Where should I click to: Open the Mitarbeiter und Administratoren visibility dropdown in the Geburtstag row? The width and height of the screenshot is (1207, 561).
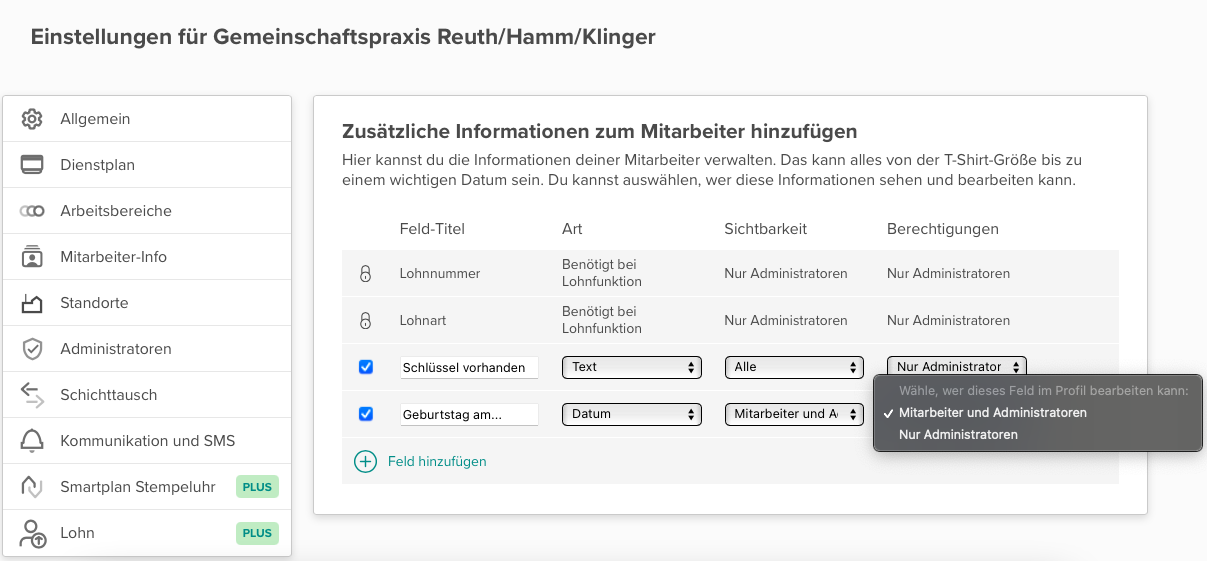(x=794, y=414)
